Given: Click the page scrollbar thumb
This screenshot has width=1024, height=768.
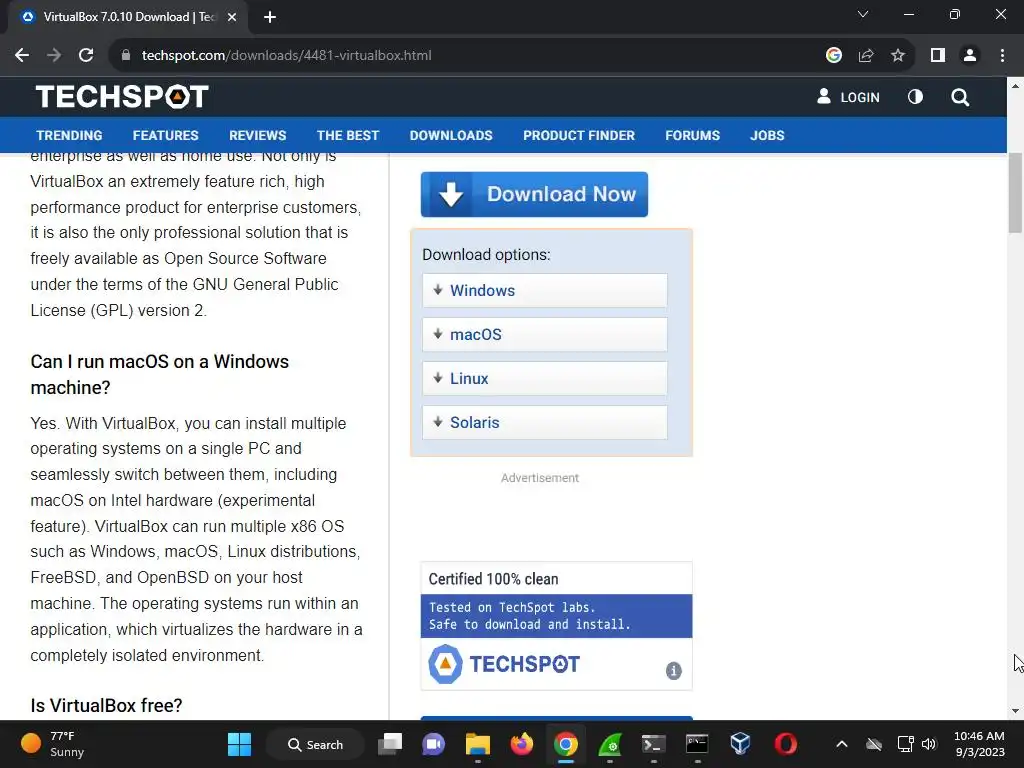Looking at the screenshot, I should tap(1015, 193).
